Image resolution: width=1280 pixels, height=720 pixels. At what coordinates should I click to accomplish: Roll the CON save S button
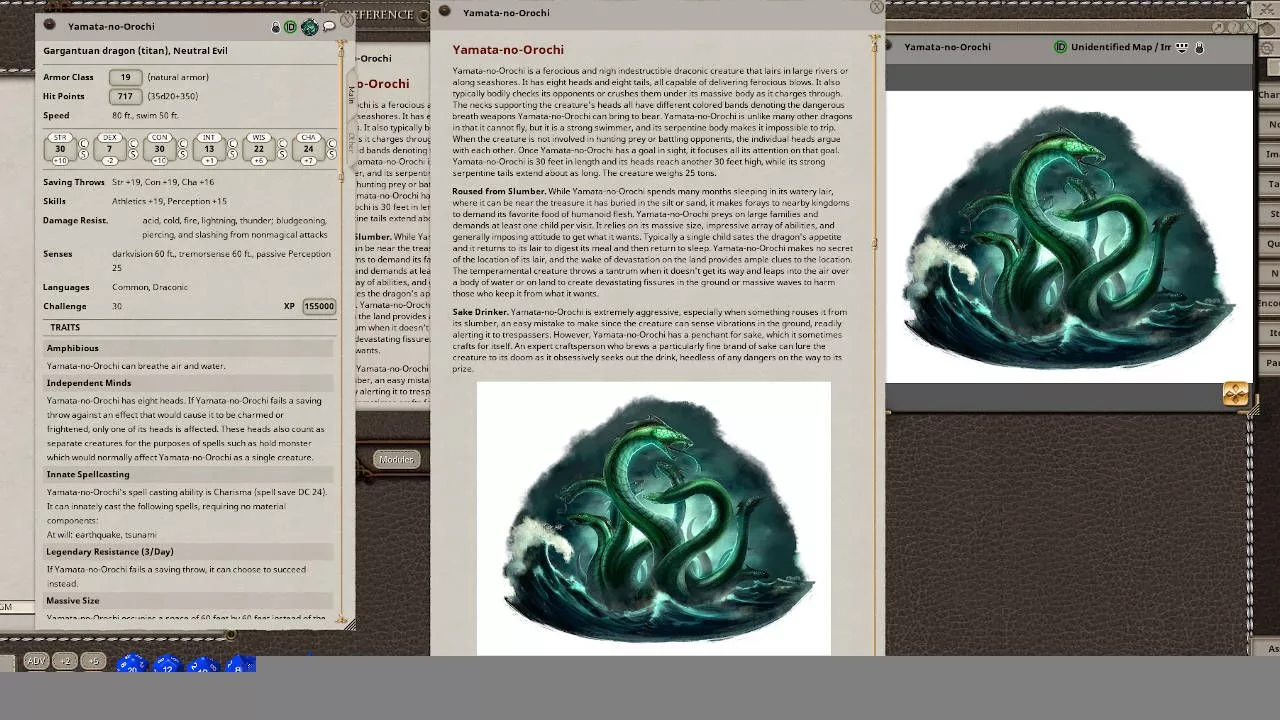(183, 154)
